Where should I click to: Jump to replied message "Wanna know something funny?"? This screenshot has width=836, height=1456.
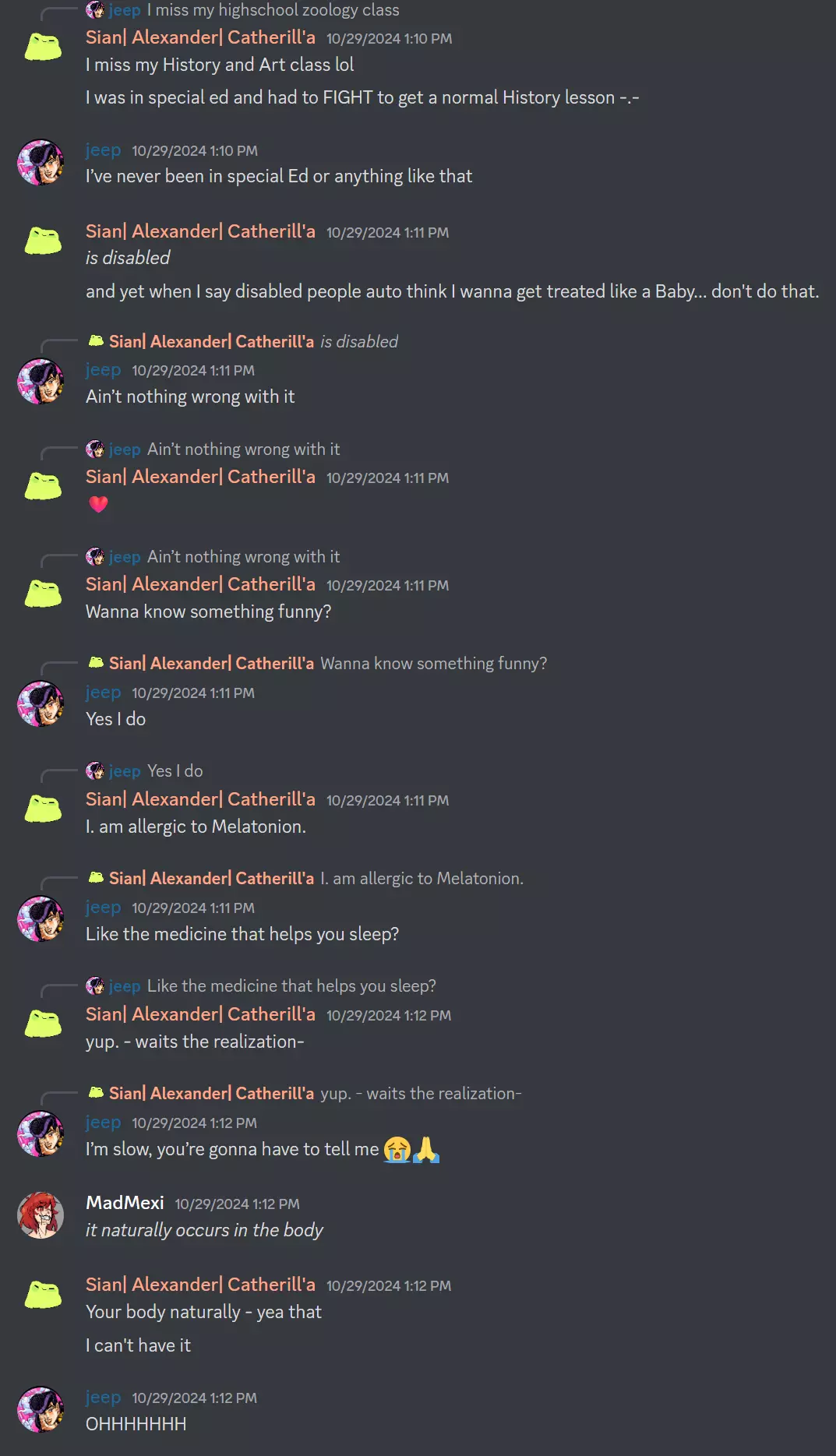(x=433, y=664)
